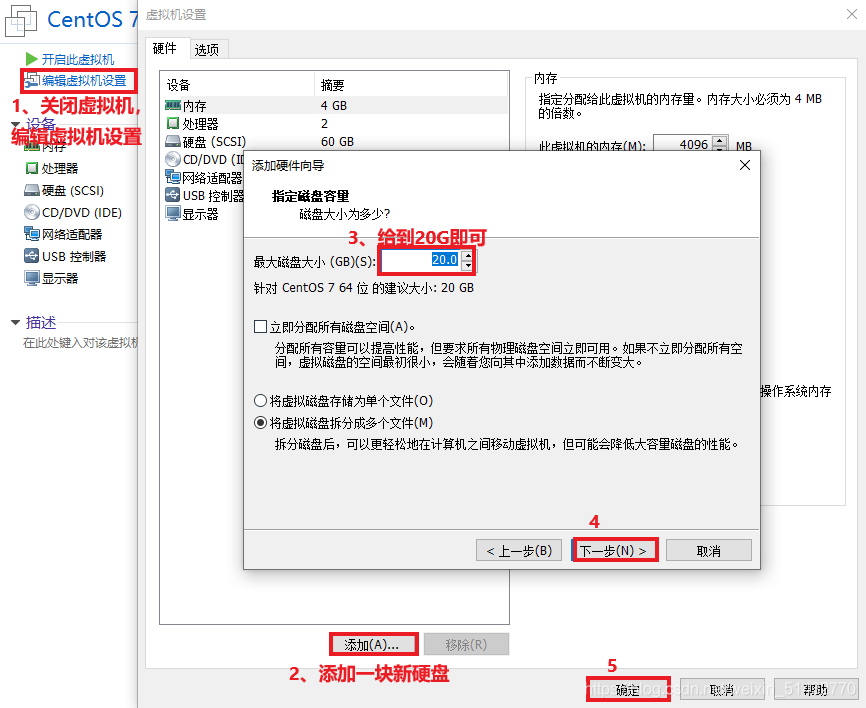This screenshot has height=708, width=866.
Task: Click the 内存 memory chip icon in settings device list
Action: tap(173, 105)
